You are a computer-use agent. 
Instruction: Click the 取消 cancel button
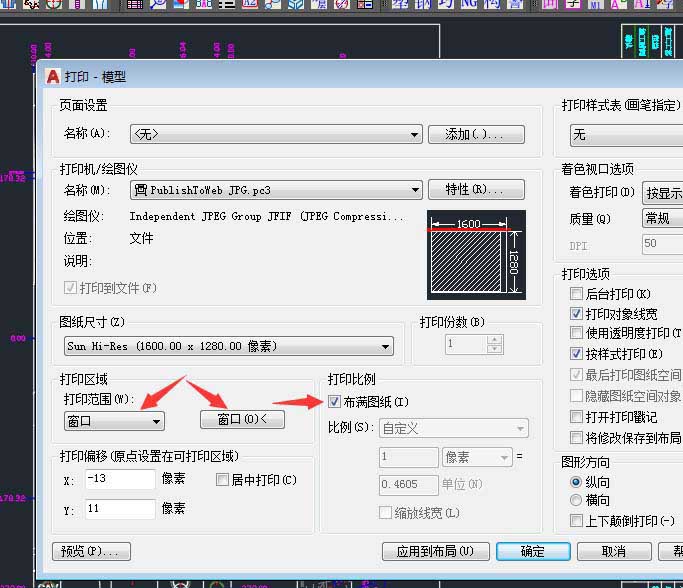point(614,551)
